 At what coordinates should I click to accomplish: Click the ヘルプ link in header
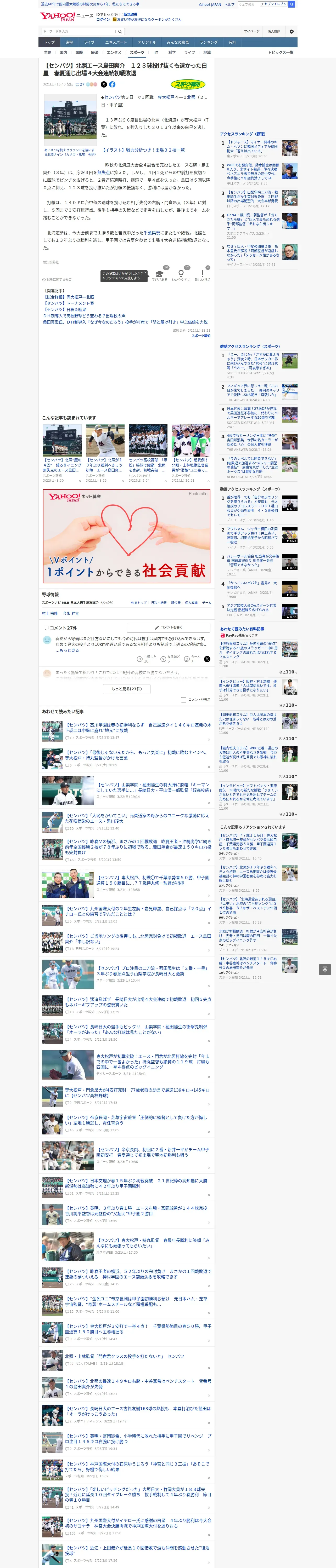point(229,4)
